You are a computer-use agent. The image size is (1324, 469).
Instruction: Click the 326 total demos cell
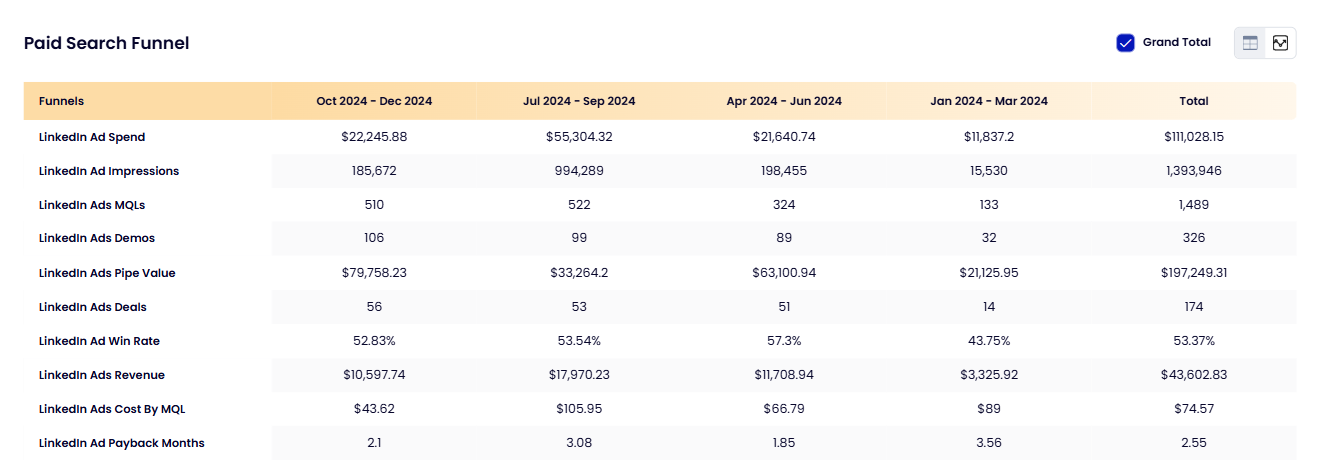(x=1194, y=238)
